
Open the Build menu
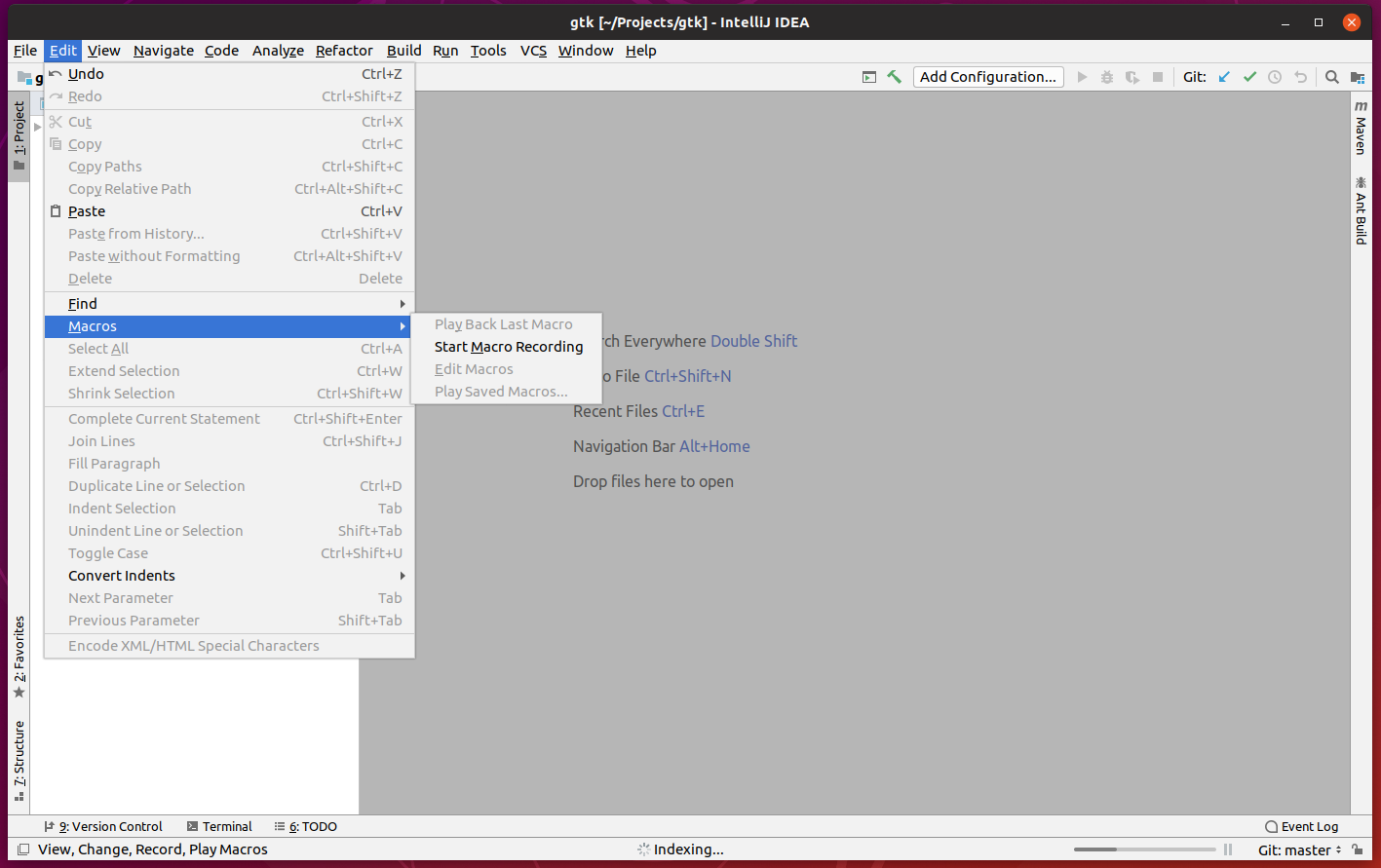coord(403,51)
